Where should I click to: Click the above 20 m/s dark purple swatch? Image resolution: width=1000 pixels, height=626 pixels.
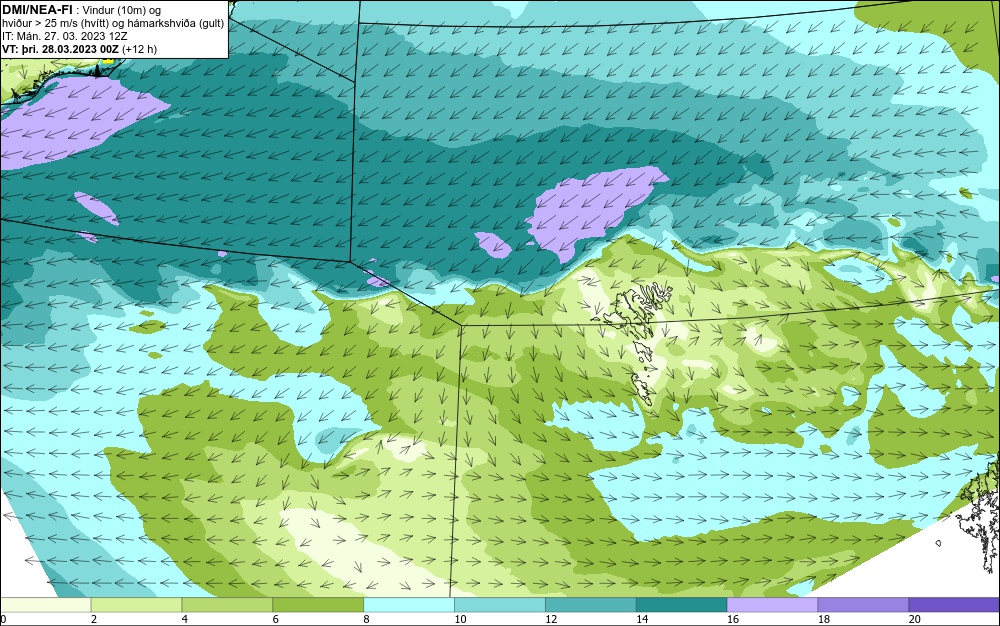(953, 604)
